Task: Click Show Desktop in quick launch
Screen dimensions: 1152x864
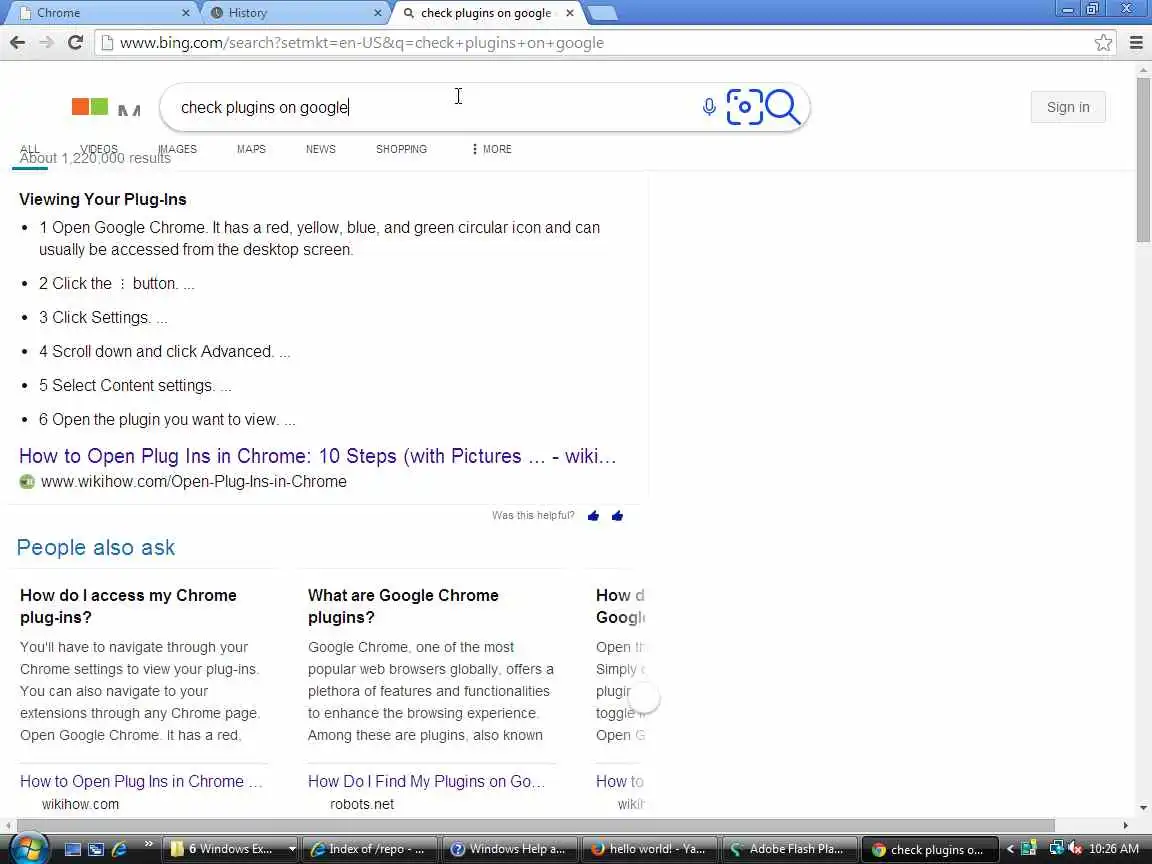Action: [x=73, y=849]
